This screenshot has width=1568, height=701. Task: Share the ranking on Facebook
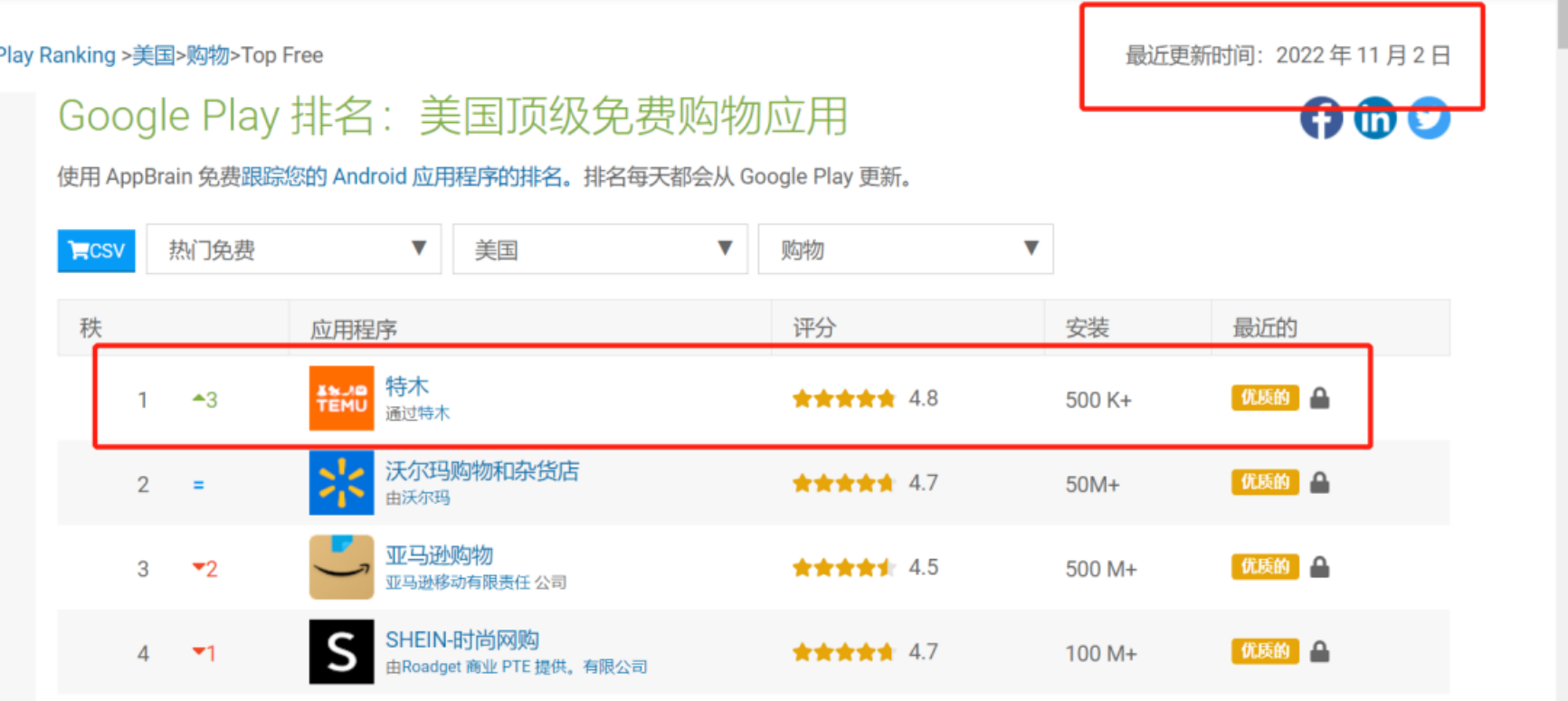[1321, 118]
